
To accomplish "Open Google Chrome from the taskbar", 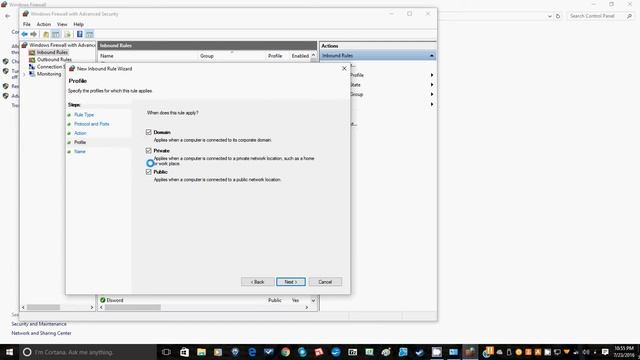I will coord(285,352).
